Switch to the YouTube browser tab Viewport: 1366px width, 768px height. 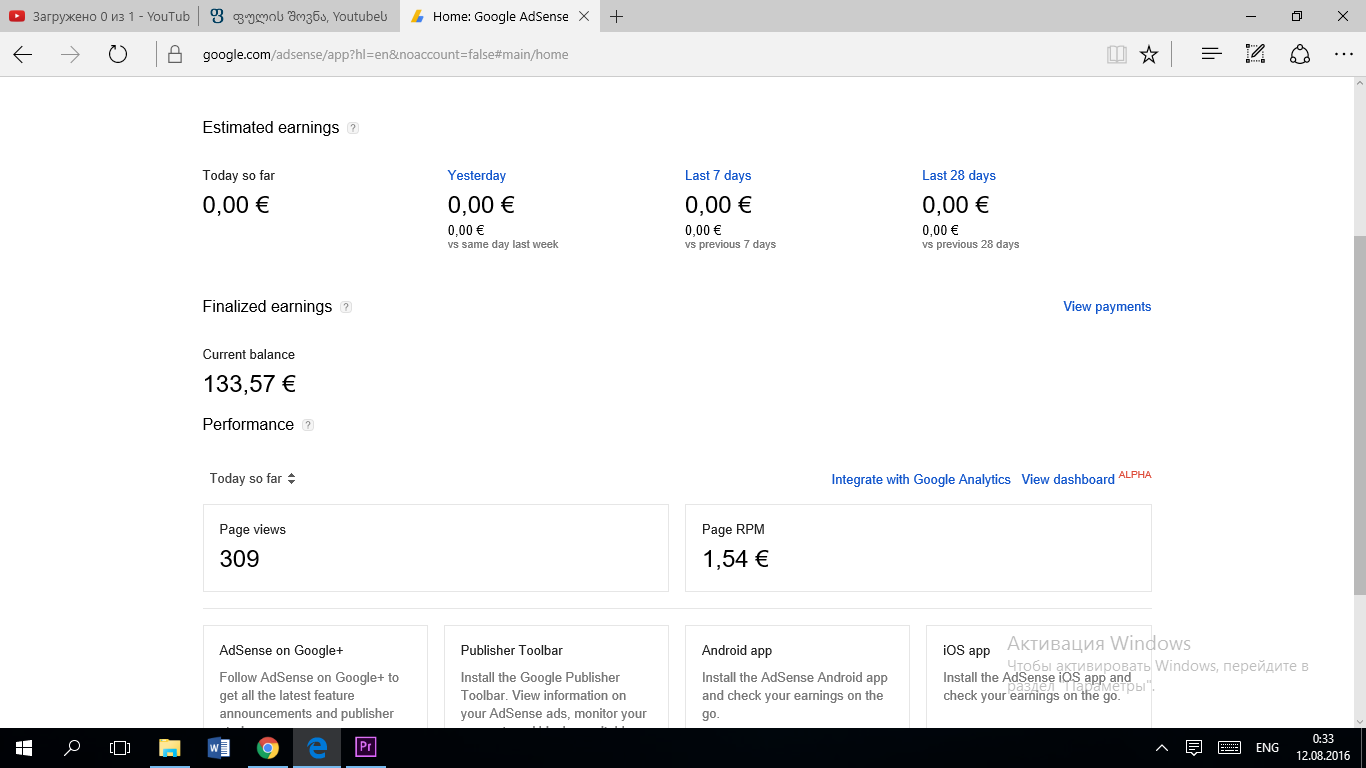[x=98, y=17]
